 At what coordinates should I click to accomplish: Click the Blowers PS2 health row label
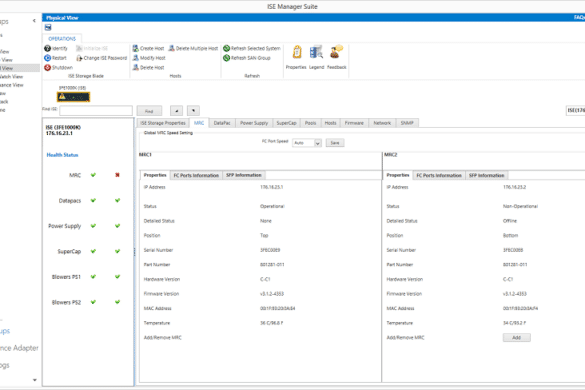click(66, 302)
